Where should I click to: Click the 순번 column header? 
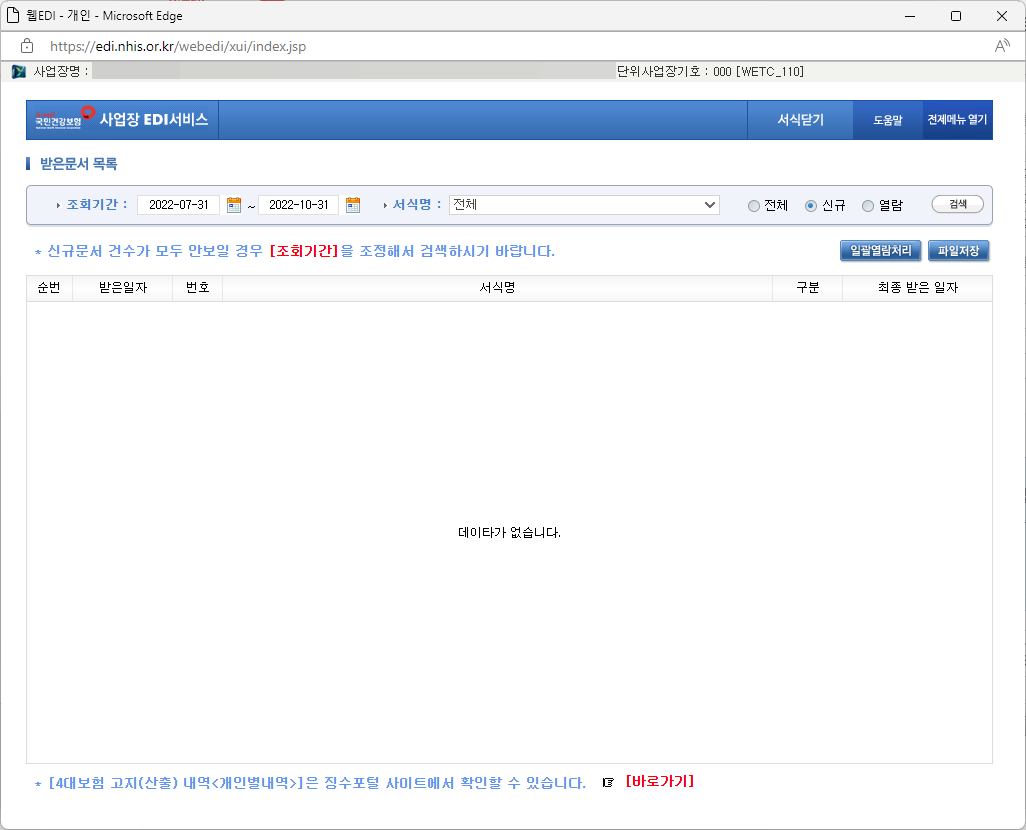click(x=49, y=288)
